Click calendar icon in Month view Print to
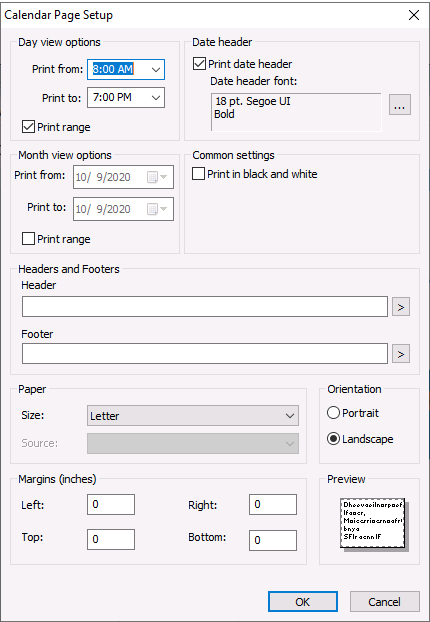The height and width of the screenshot is (622, 430). coord(157,209)
